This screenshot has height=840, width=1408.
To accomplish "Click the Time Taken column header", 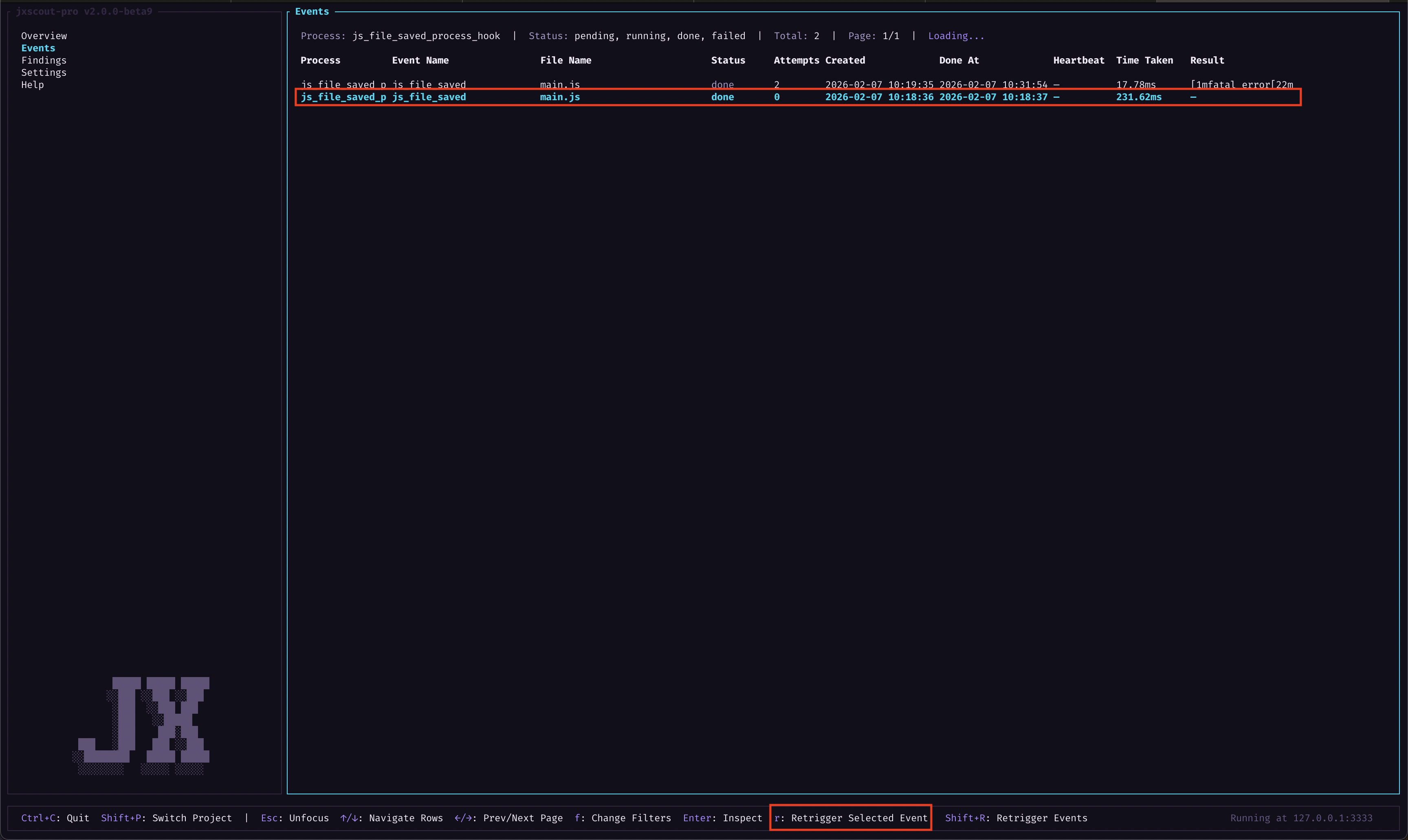I will pos(1144,60).
